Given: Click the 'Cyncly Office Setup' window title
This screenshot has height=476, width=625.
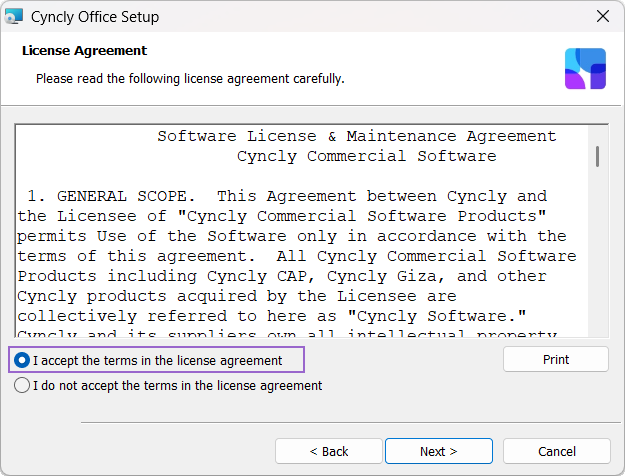Looking at the screenshot, I should [x=95, y=17].
